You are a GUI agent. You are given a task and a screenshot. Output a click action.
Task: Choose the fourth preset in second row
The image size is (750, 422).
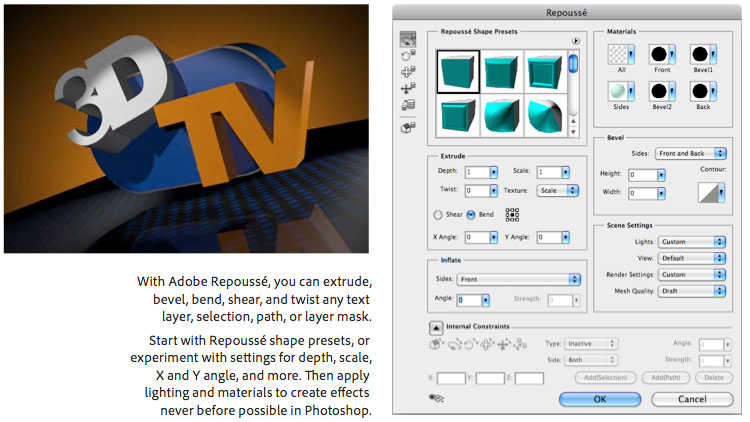coord(458,115)
